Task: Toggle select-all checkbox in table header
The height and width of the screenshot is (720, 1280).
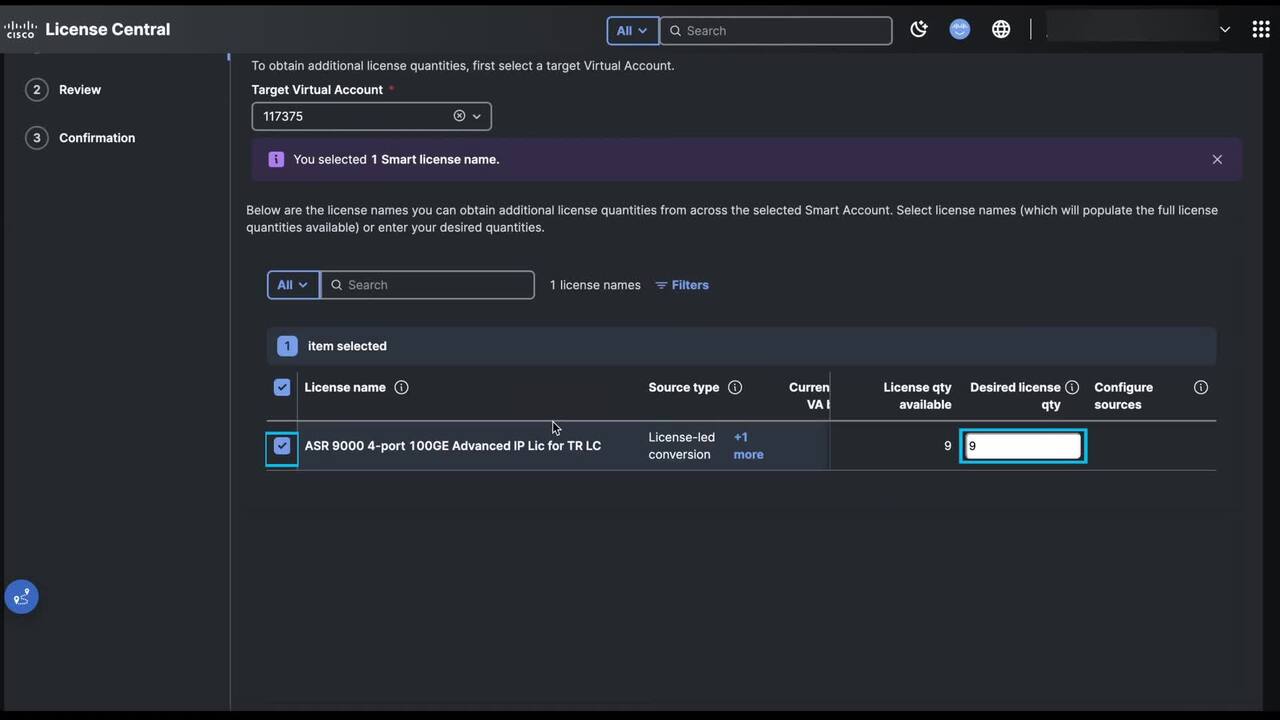Action: (x=282, y=387)
